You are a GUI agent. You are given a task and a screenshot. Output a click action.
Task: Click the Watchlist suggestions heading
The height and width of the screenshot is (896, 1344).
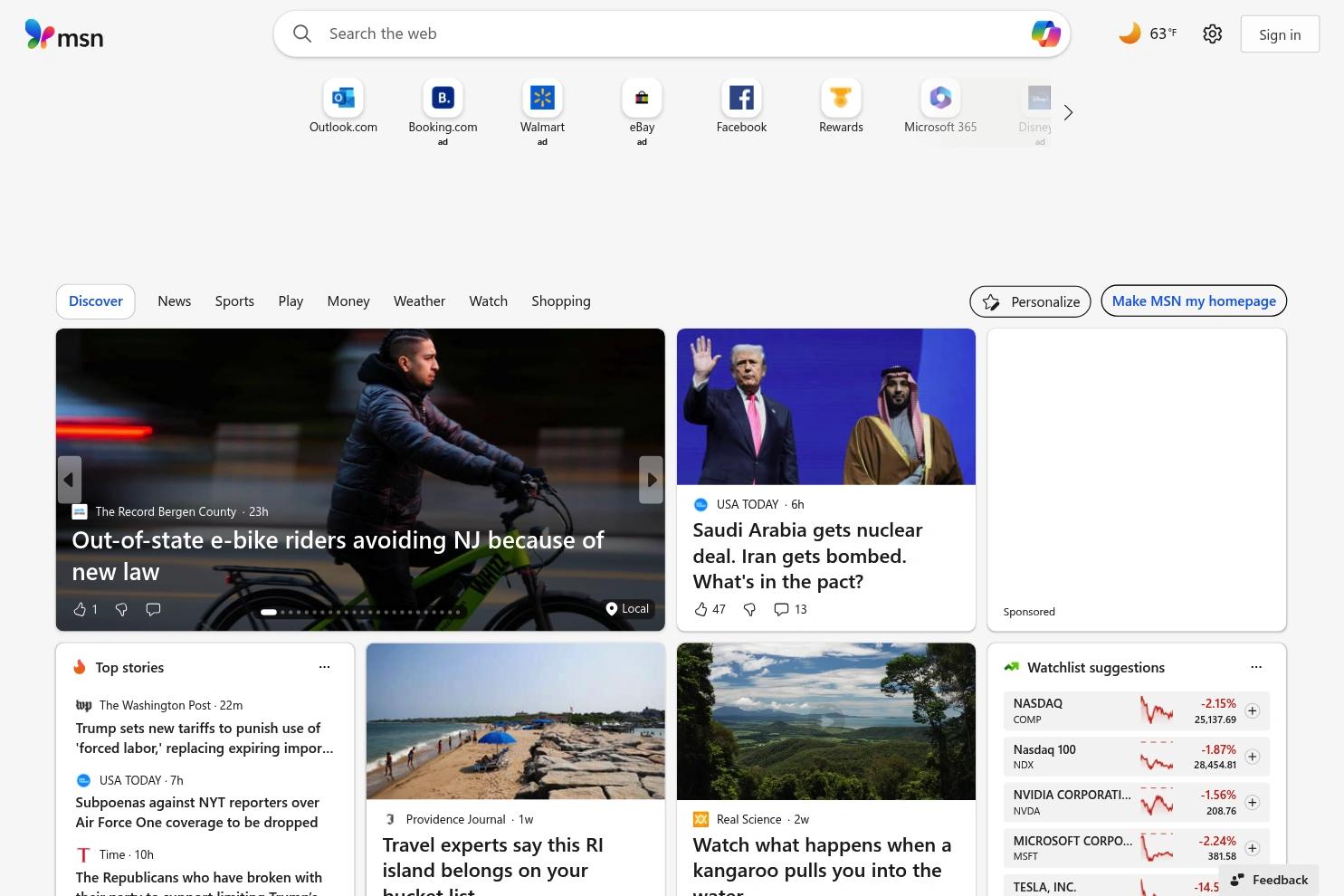coord(1096,667)
